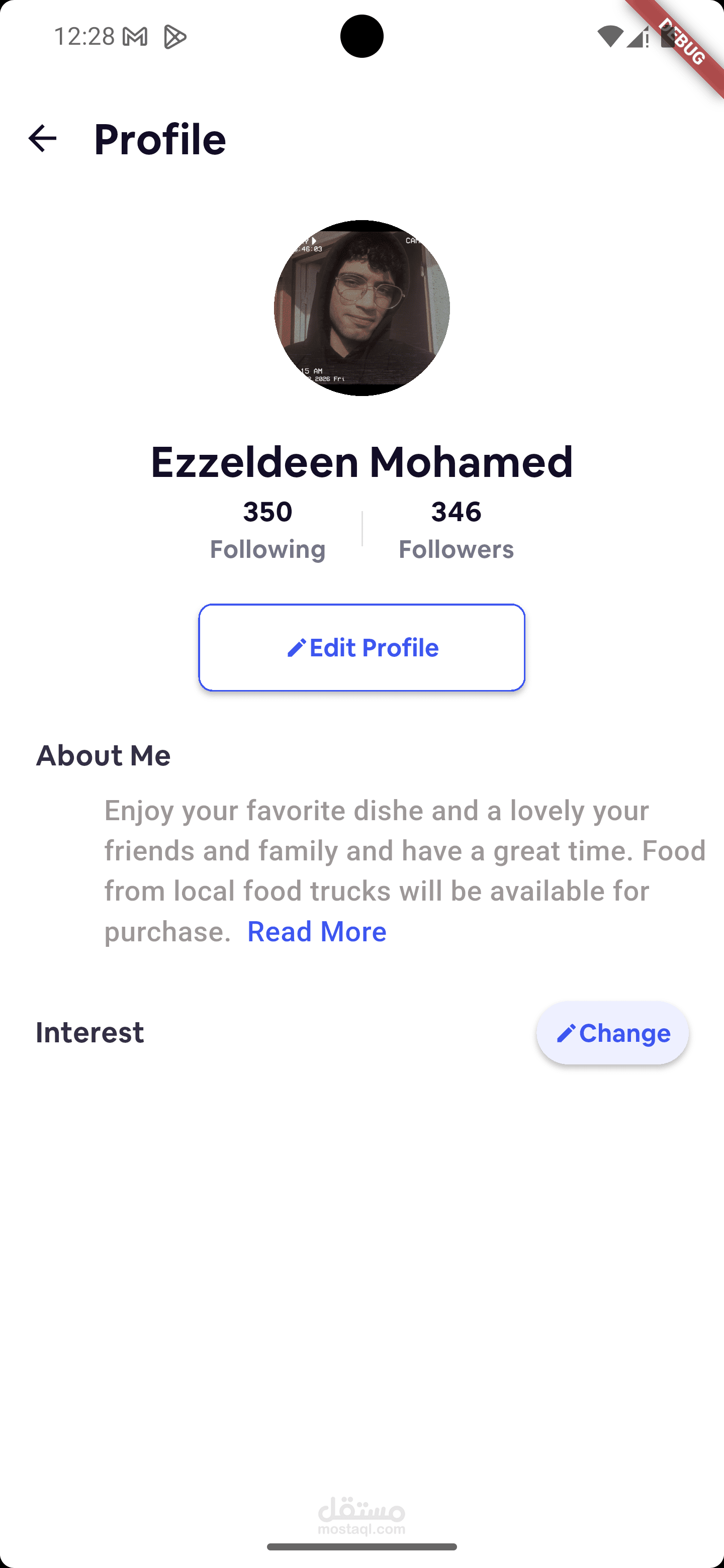Open the 350 Following list

click(268, 530)
